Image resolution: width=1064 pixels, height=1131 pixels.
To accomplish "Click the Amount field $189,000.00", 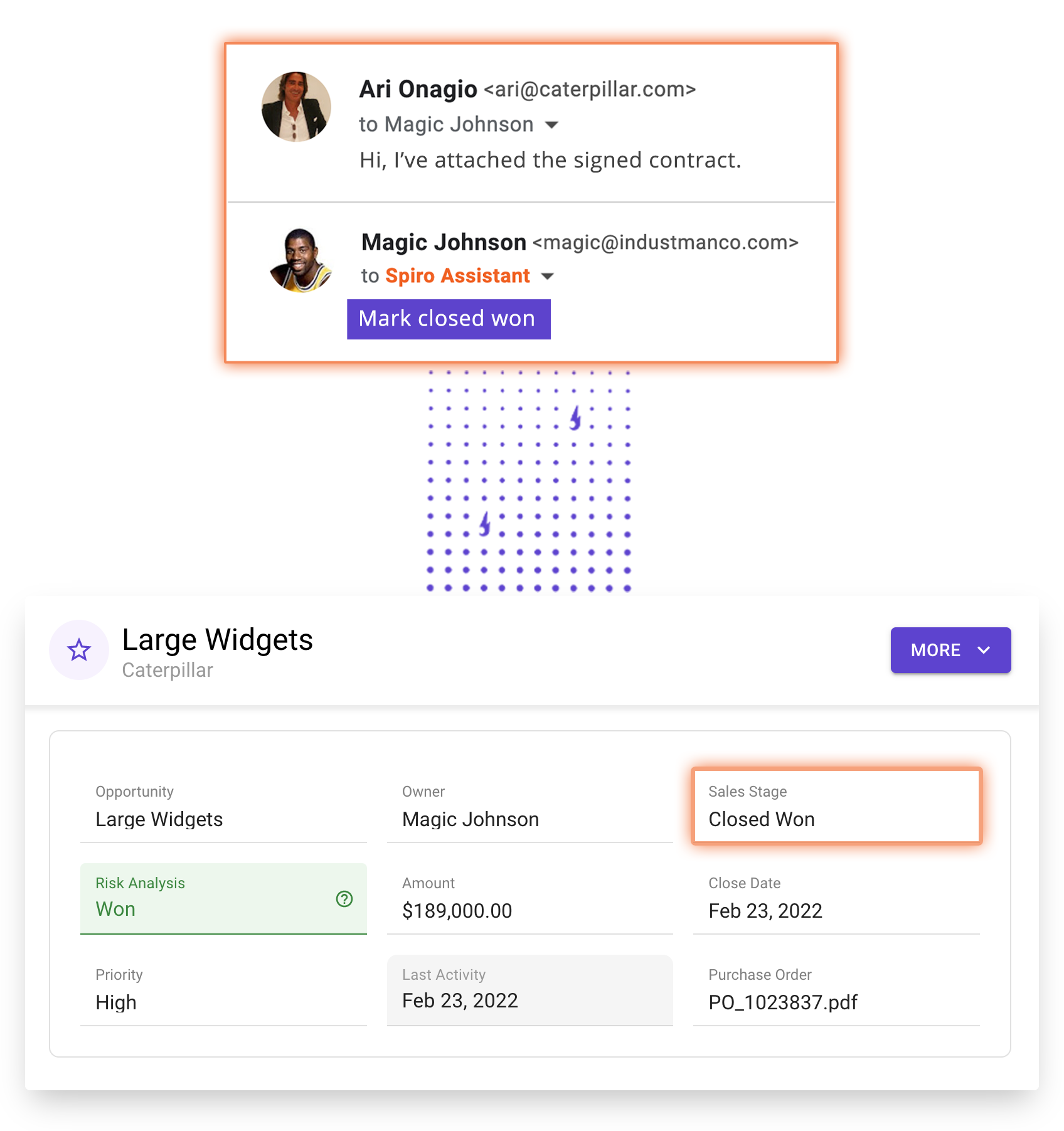I will point(530,898).
